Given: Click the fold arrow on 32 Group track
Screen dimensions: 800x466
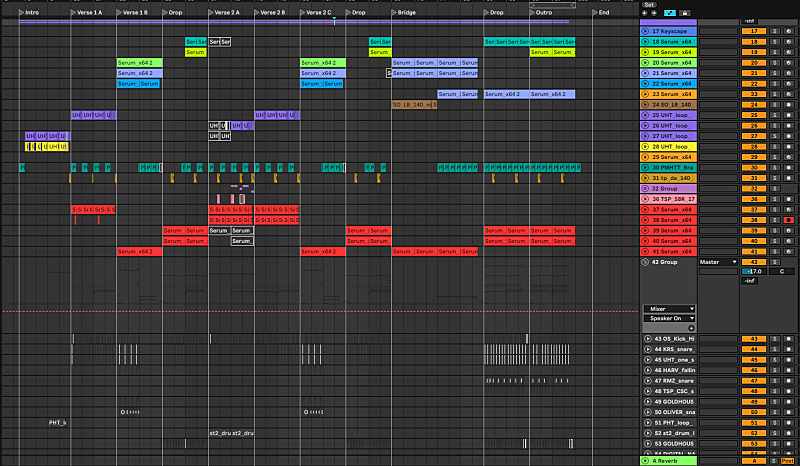Looking at the screenshot, I should point(645,188).
